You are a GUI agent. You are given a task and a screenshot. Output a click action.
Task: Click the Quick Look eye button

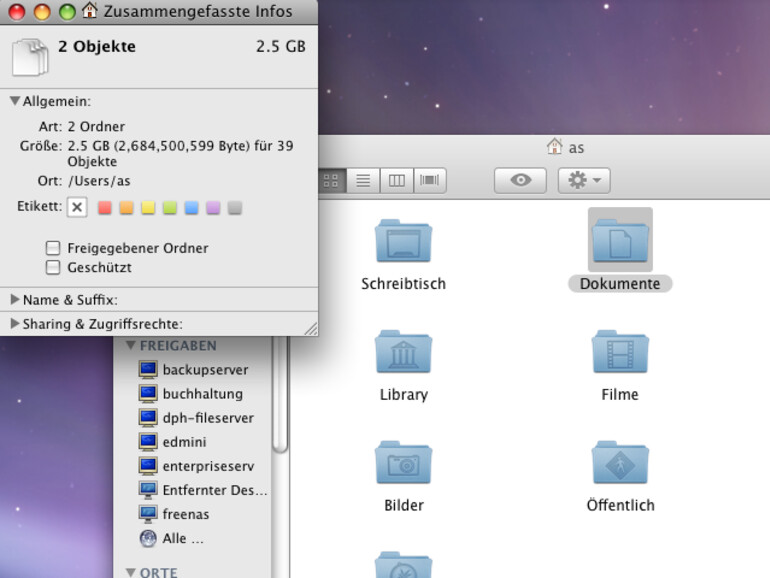point(520,181)
